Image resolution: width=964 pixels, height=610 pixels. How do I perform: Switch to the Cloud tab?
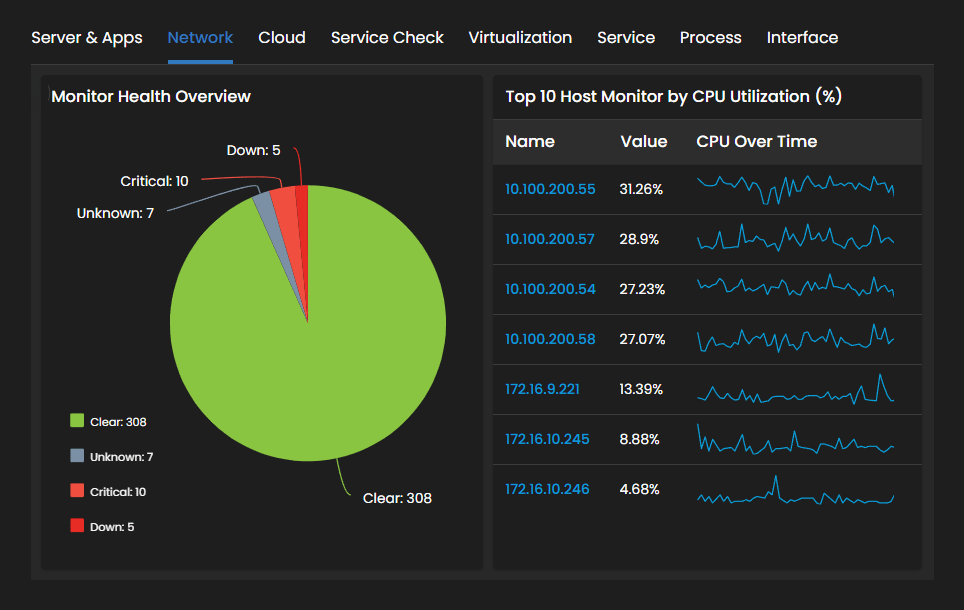[281, 37]
